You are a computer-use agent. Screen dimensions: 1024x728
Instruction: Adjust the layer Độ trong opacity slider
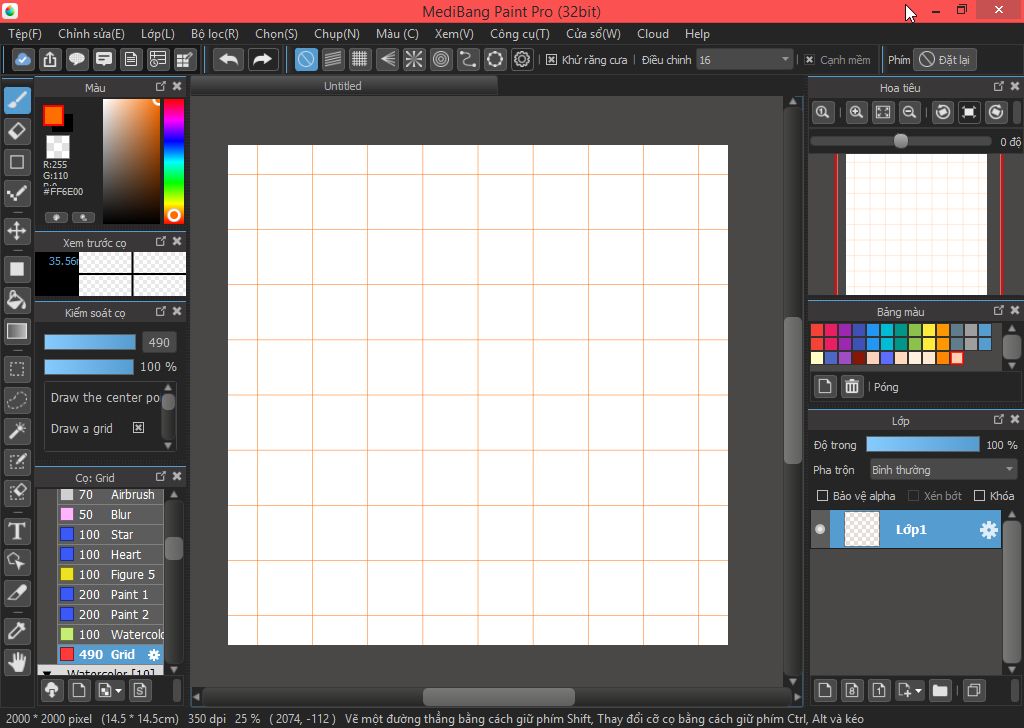click(923, 445)
